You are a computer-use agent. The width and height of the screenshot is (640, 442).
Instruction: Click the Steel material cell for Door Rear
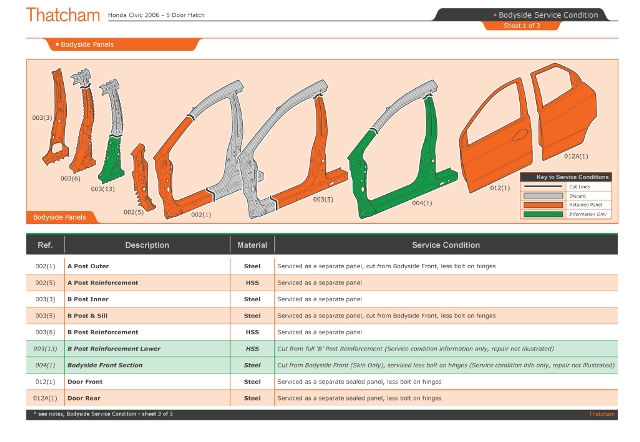tap(252, 398)
